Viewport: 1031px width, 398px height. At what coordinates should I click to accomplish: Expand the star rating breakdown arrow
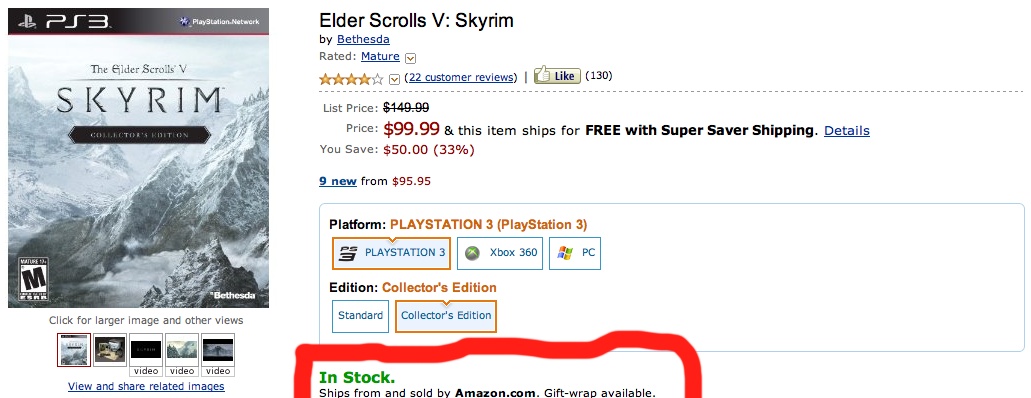(395, 79)
